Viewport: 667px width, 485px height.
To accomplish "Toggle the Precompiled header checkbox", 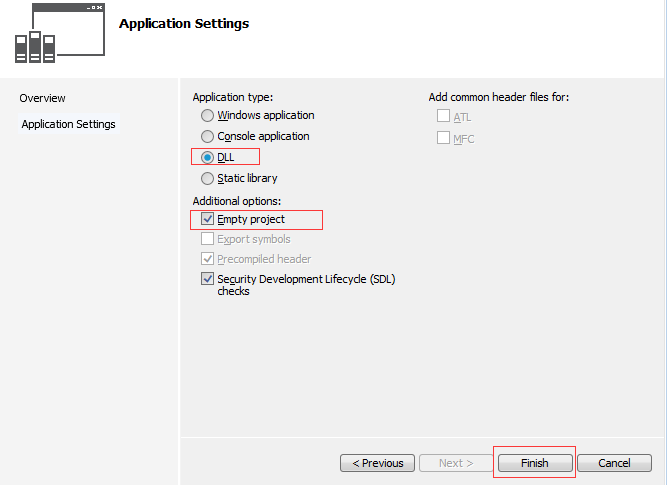I will tap(208, 259).
